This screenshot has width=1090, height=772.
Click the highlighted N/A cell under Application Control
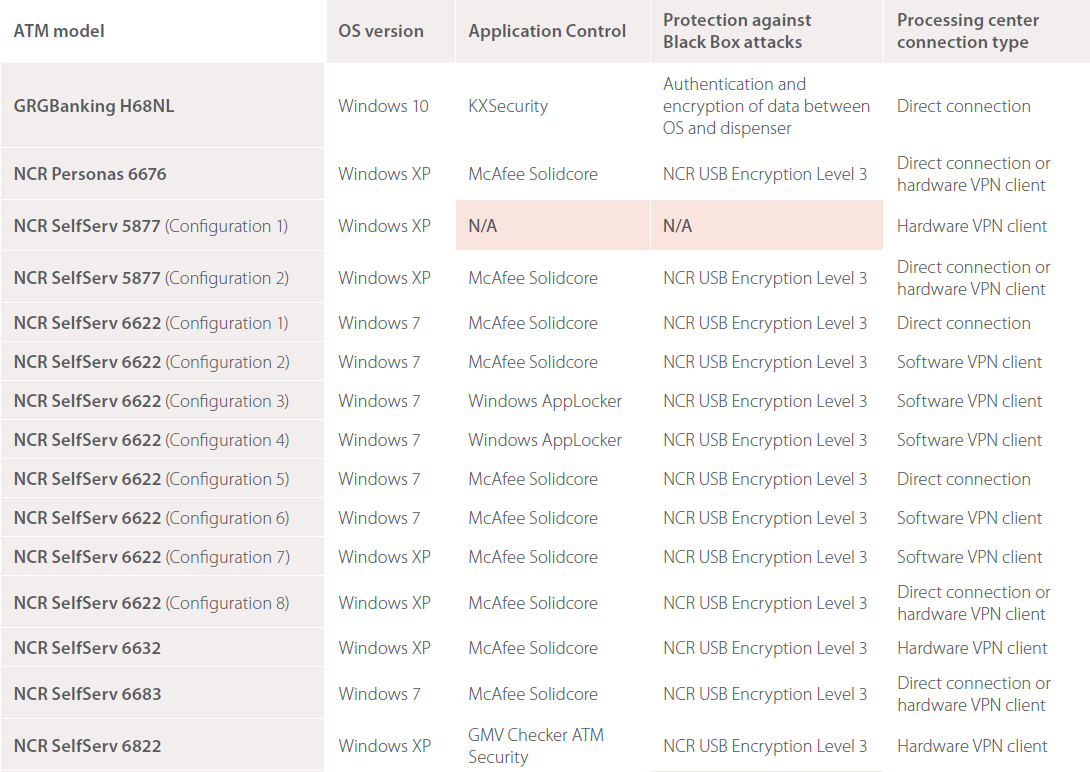tap(483, 226)
